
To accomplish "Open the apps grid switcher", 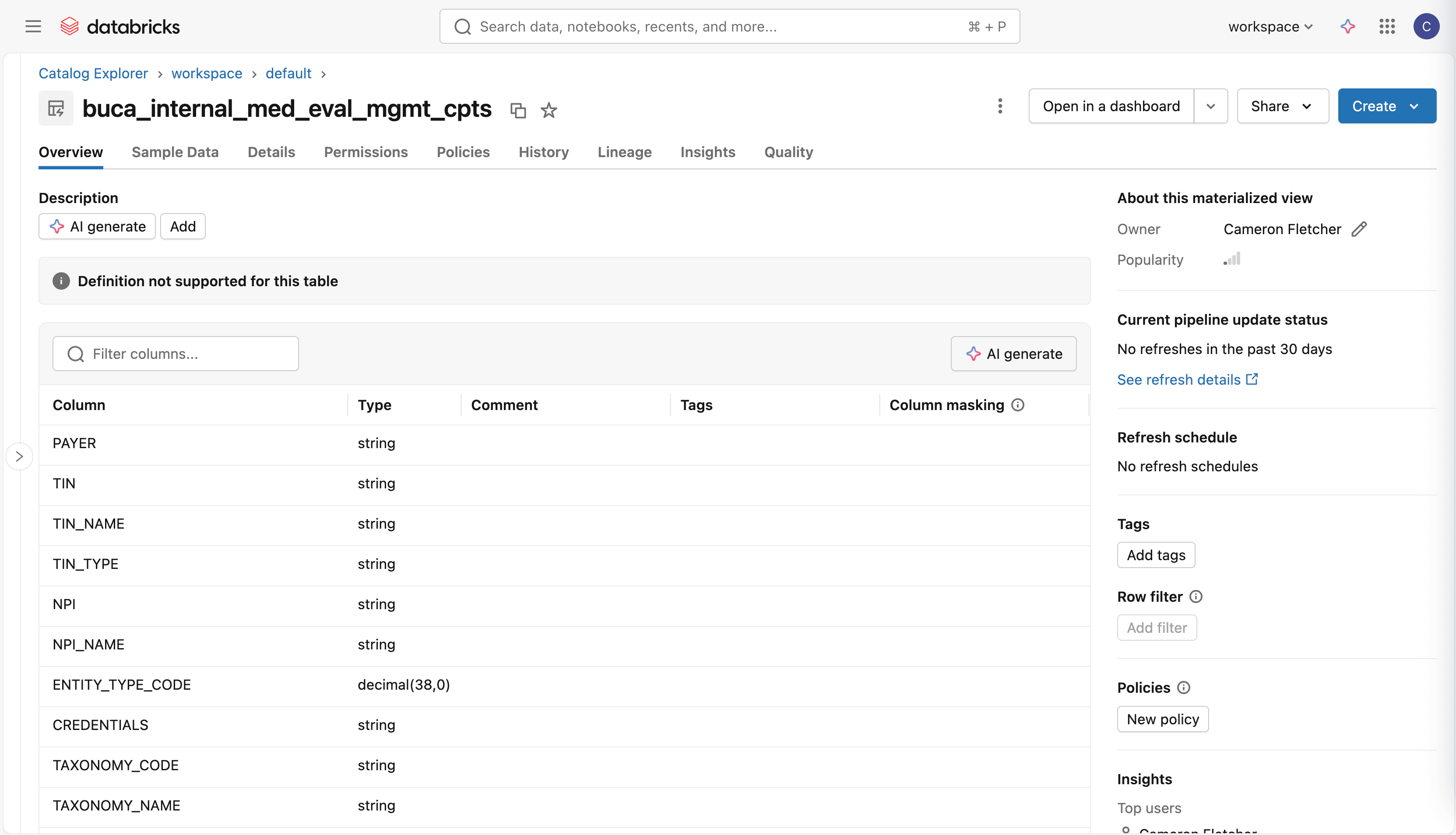I will click(1387, 26).
